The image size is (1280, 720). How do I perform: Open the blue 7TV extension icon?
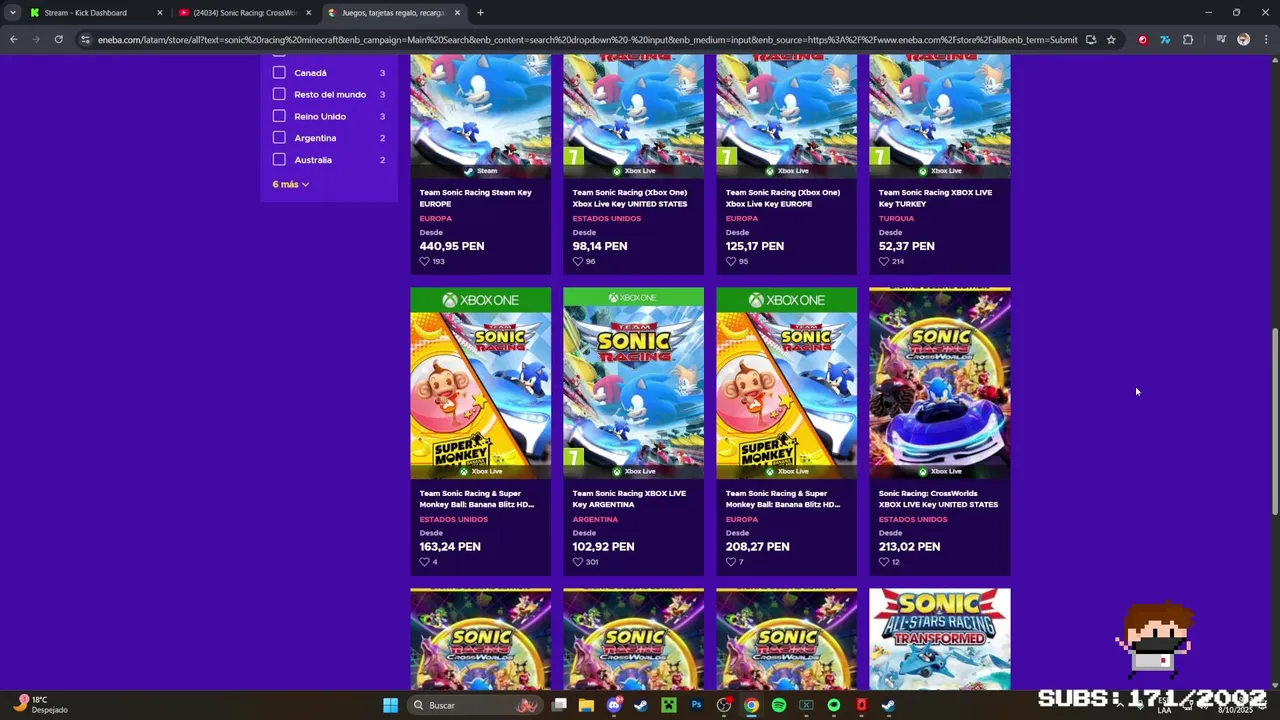(x=1165, y=40)
